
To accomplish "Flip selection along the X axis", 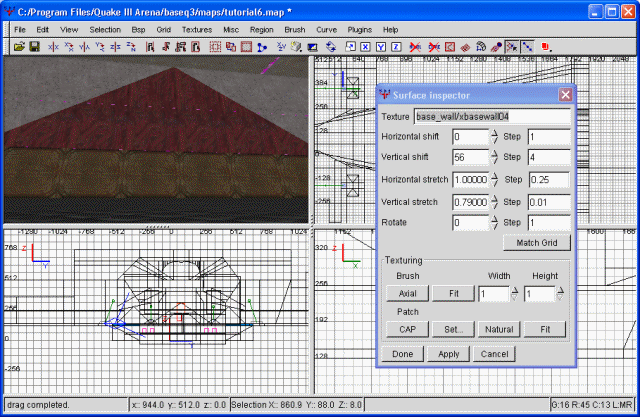I will pyautogui.click(x=53, y=47).
